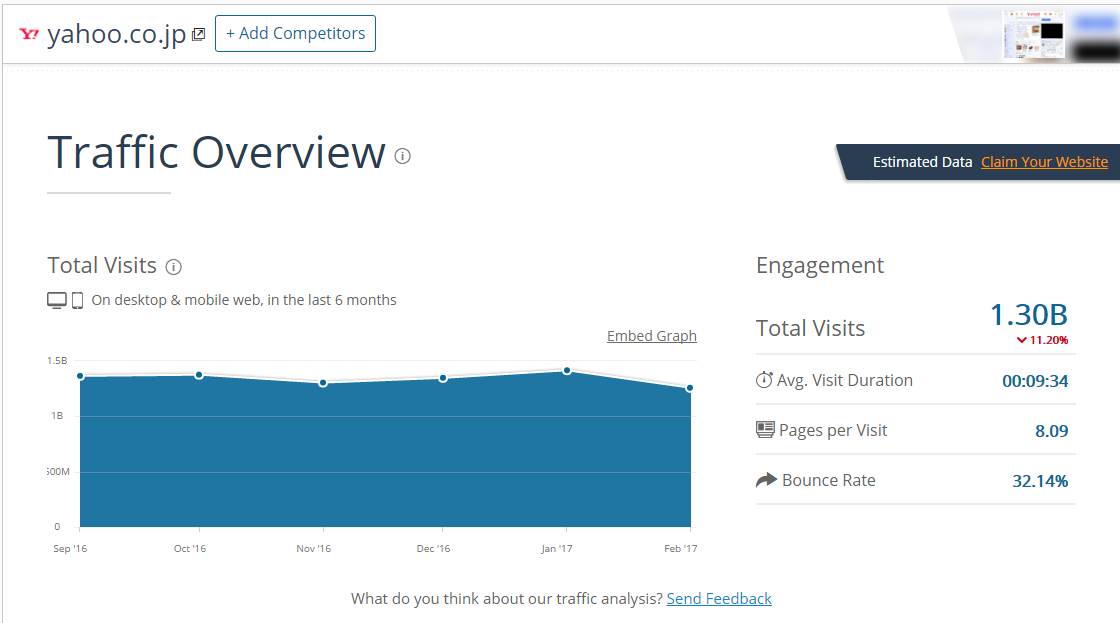Click the 1.30B total visits value

click(x=1029, y=315)
